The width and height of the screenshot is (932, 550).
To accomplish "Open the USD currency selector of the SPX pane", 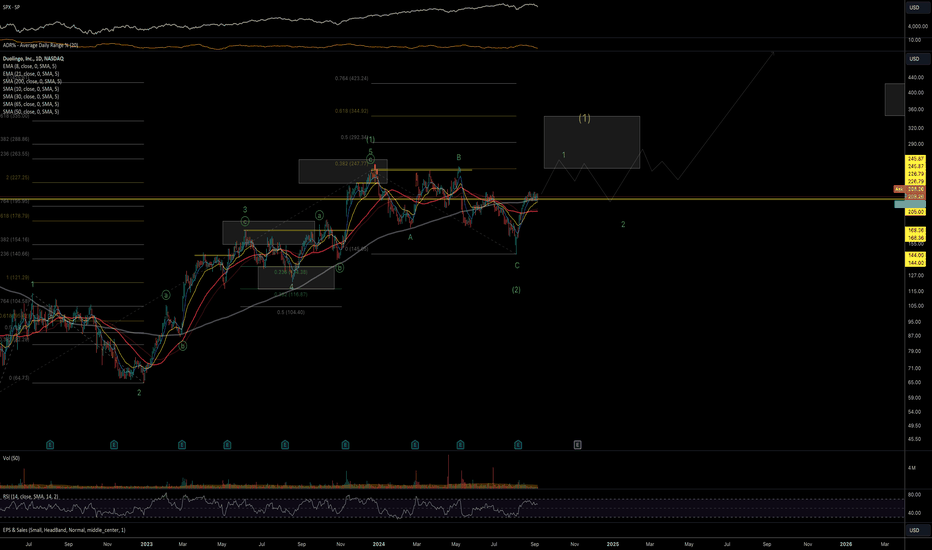I will [914, 8].
